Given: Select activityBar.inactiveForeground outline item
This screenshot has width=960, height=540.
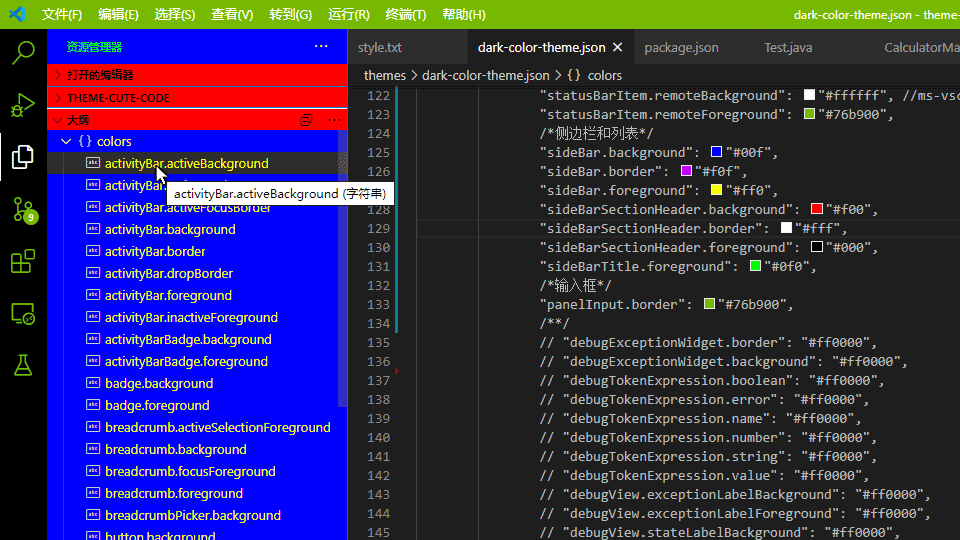Looking at the screenshot, I should point(192,317).
